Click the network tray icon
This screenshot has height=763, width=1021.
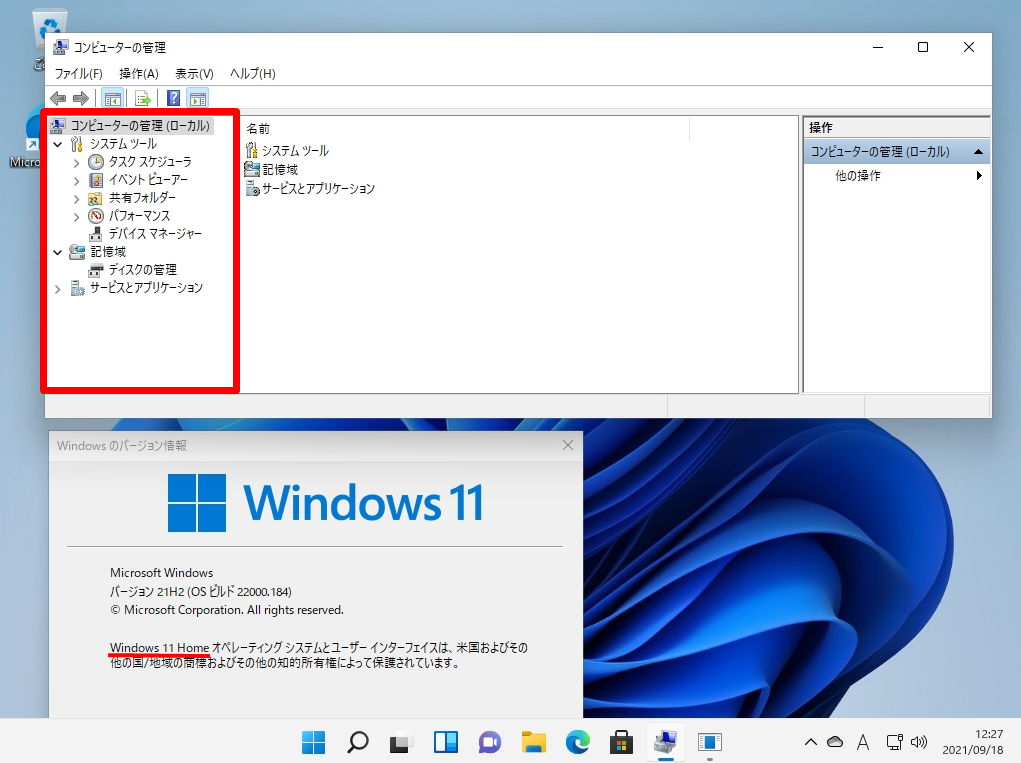tap(895, 742)
